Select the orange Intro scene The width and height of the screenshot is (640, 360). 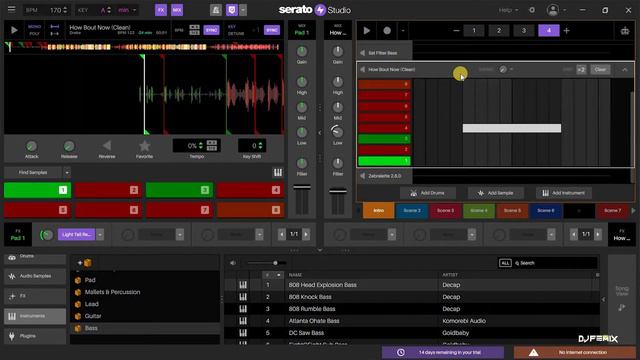point(378,211)
